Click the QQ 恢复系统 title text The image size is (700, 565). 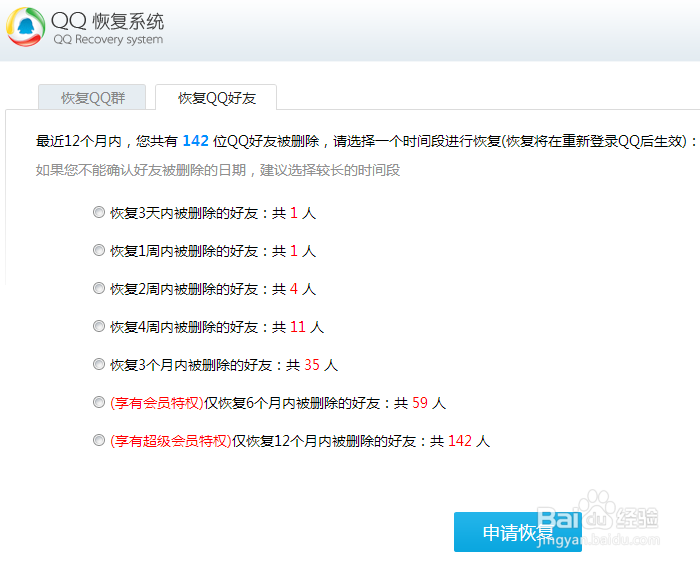coord(108,21)
